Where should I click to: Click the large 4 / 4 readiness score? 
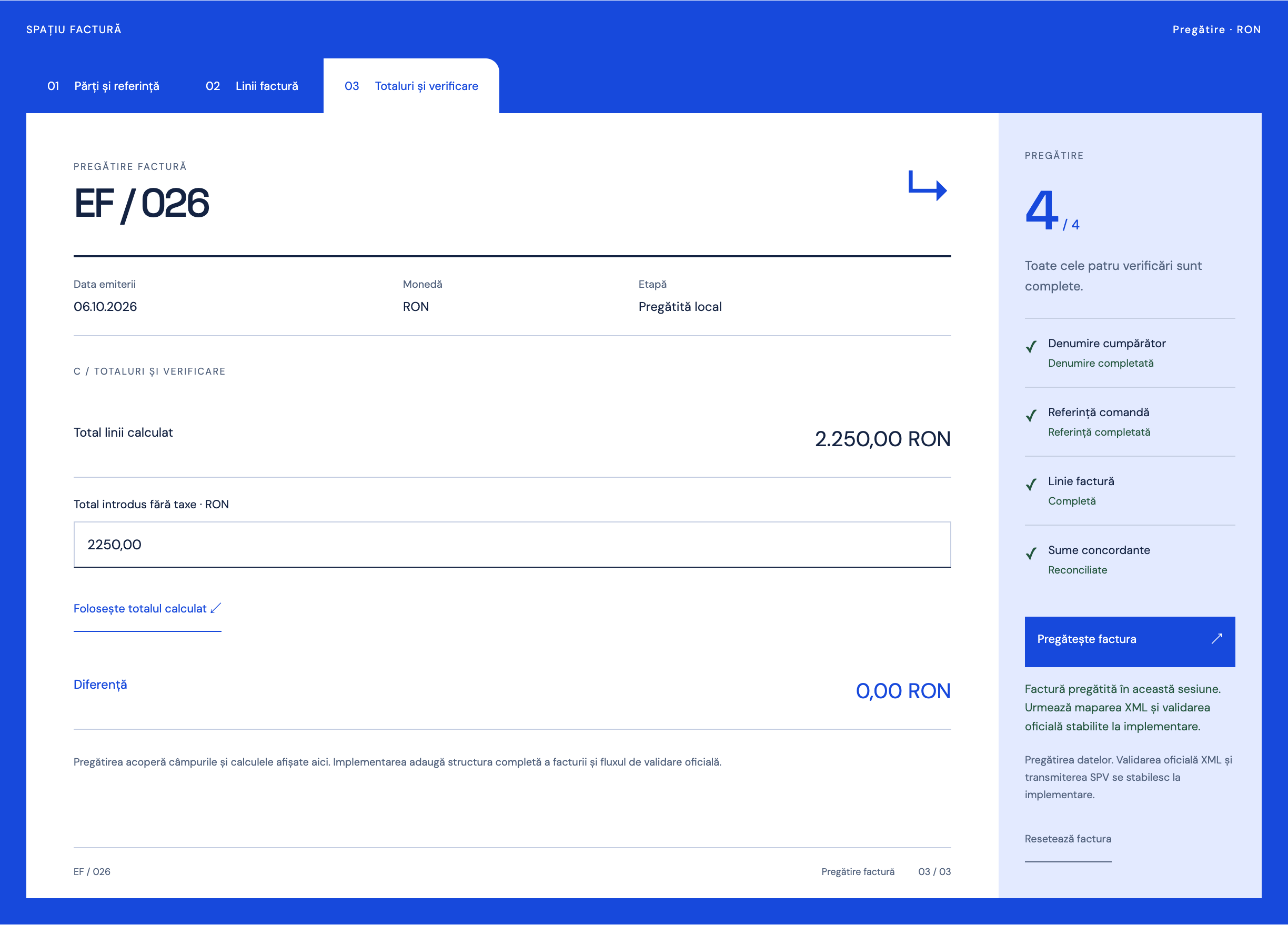pos(1052,210)
